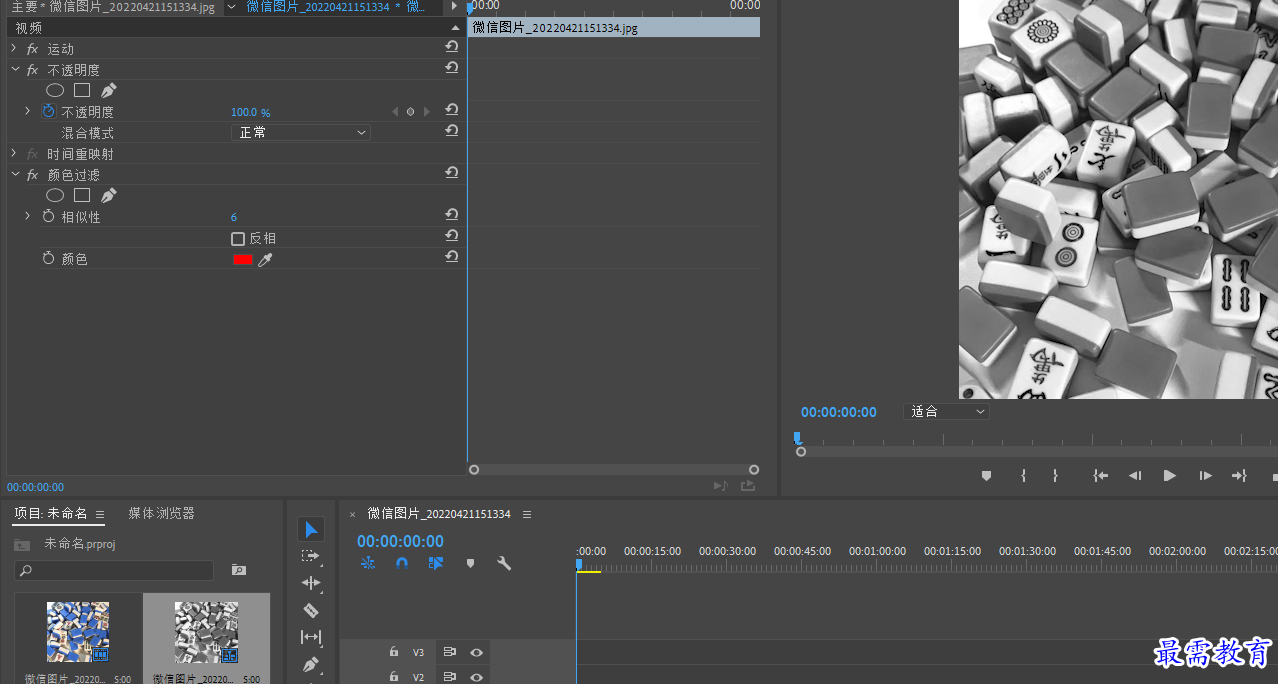Select the Pen tool in tools panel
Viewport: 1278px width, 684px height.
click(x=311, y=664)
